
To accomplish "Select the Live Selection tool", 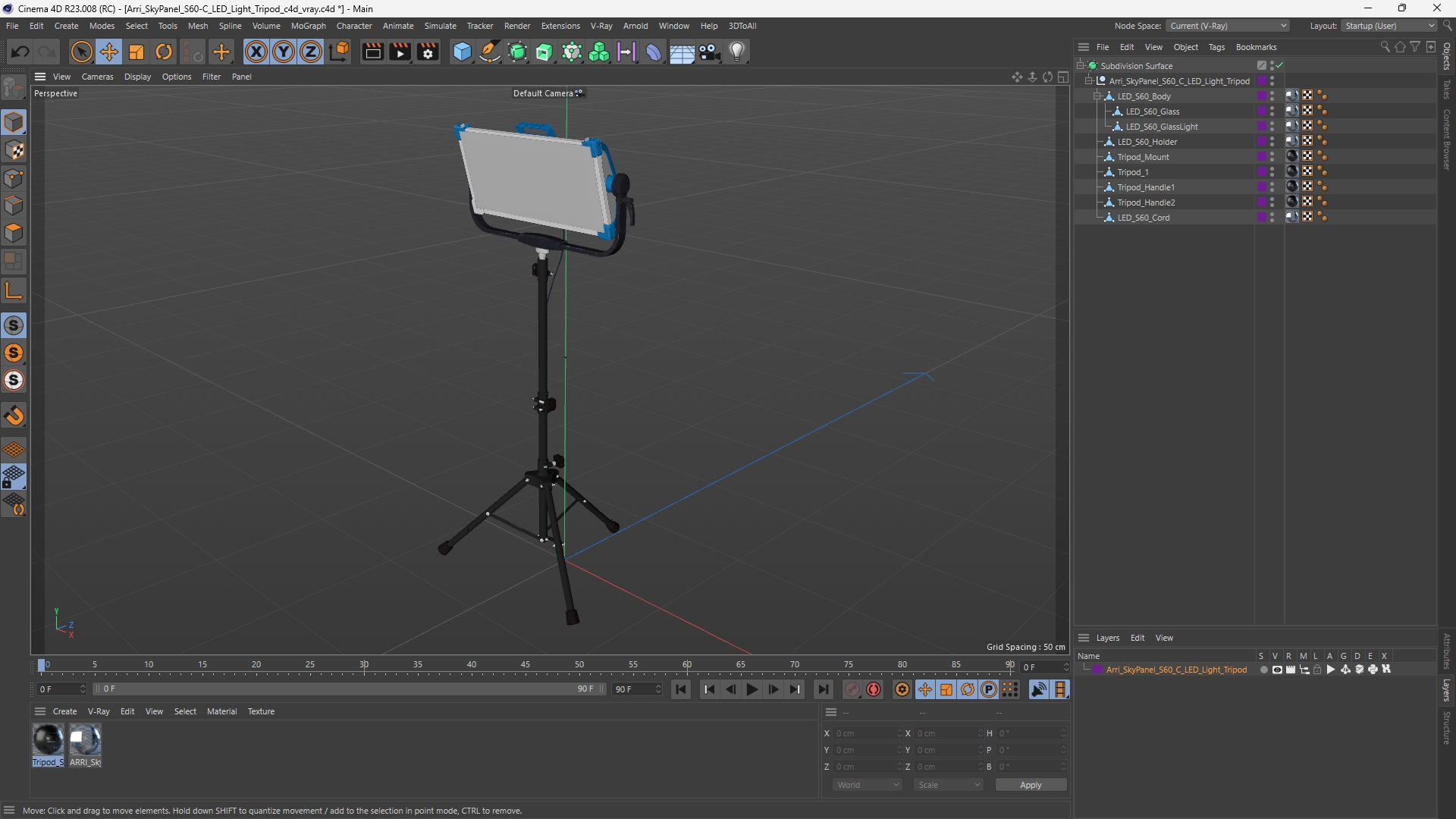I will pyautogui.click(x=81, y=52).
